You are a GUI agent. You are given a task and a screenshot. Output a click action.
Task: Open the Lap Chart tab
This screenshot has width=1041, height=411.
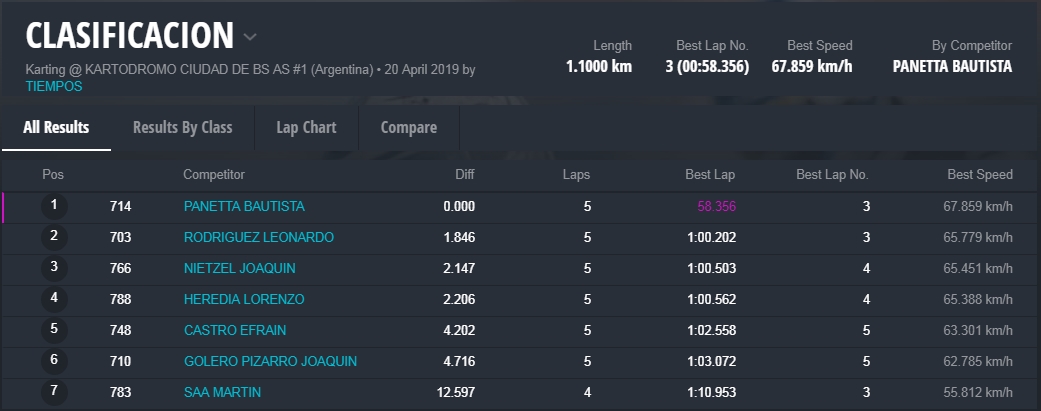pos(306,127)
